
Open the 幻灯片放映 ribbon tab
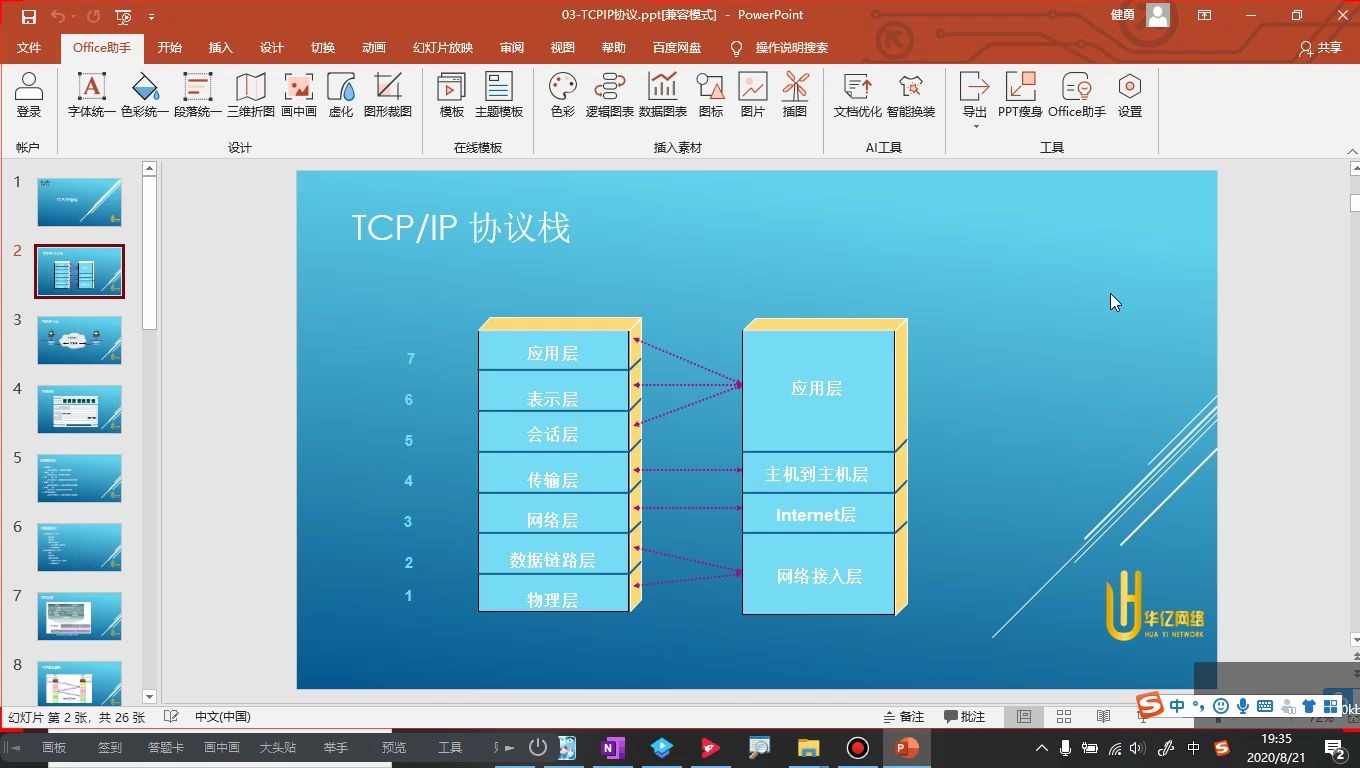pyautogui.click(x=442, y=47)
